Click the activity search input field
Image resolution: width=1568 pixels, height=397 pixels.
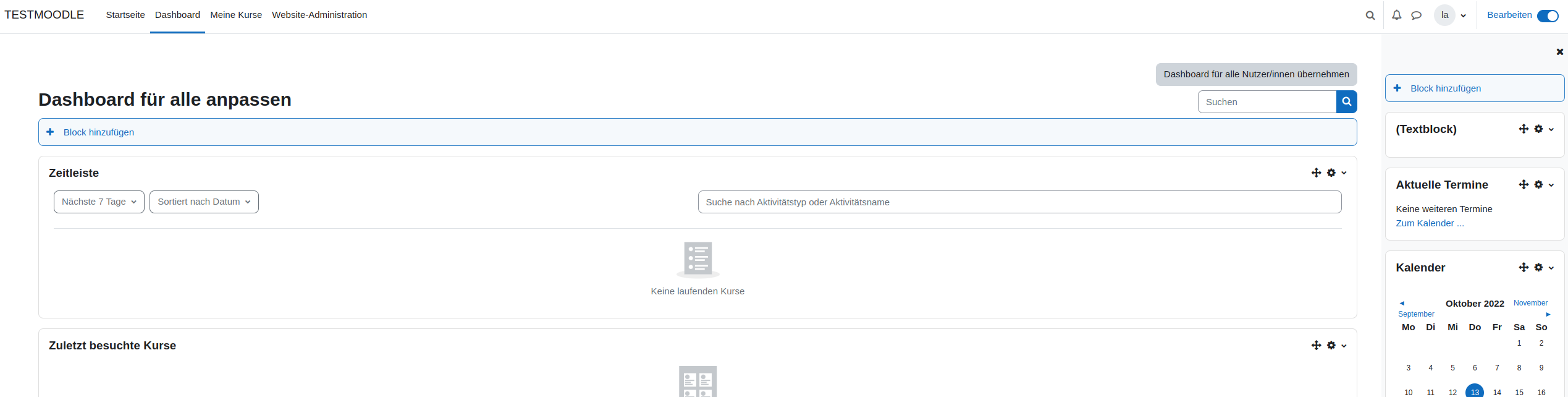pyautogui.click(x=1019, y=202)
